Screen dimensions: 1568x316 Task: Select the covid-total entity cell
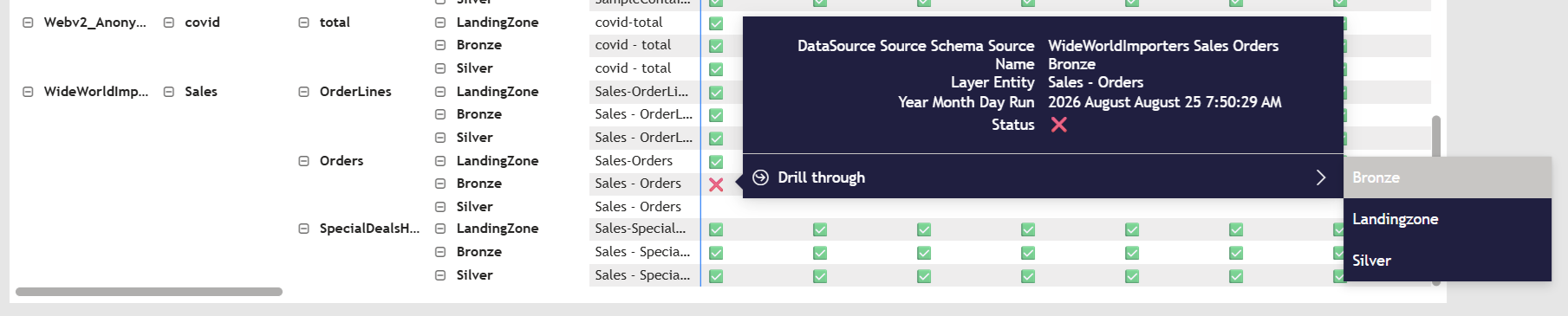pos(644,23)
